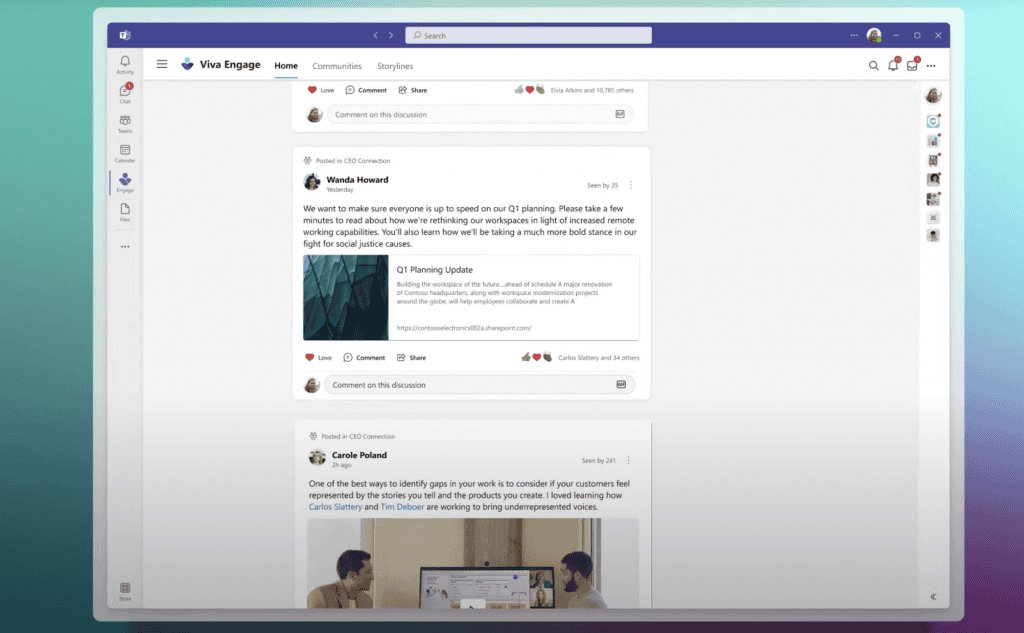Switch to the Communities tab
1024x633 pixels.
[336, 66]
